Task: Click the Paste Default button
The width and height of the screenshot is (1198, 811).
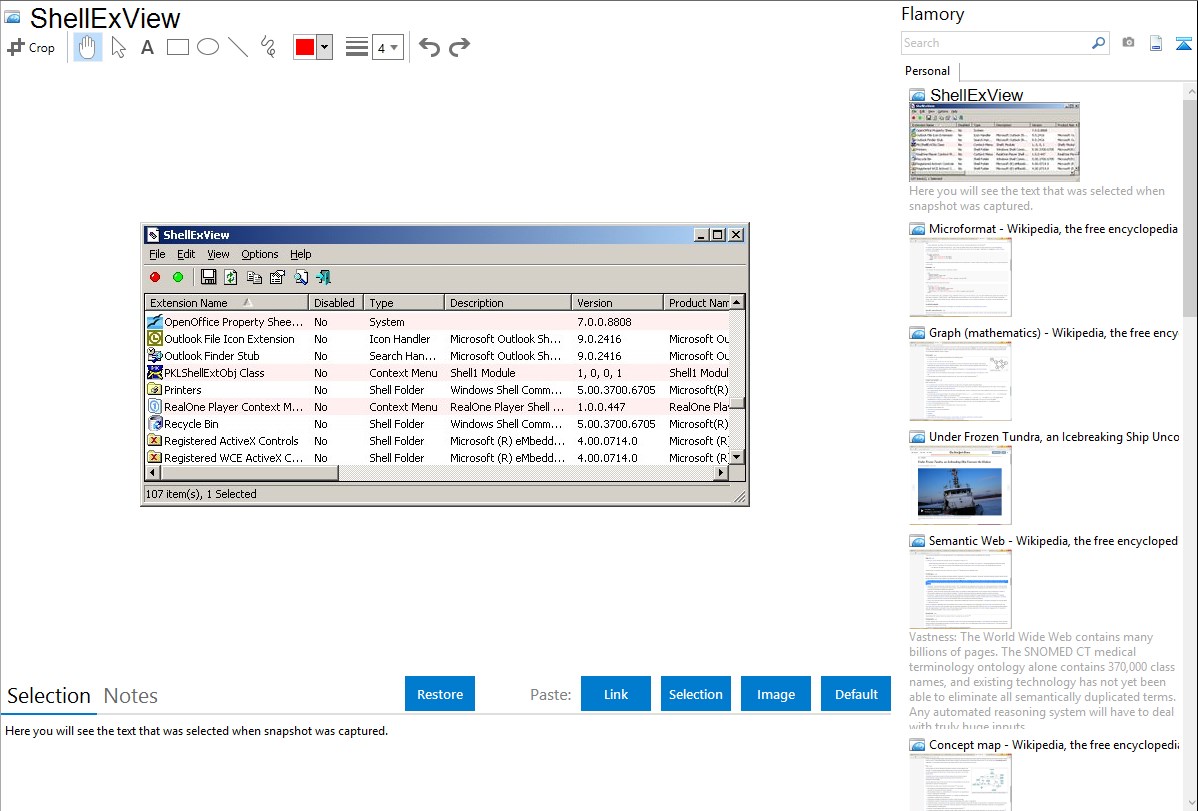Action: 856,694
